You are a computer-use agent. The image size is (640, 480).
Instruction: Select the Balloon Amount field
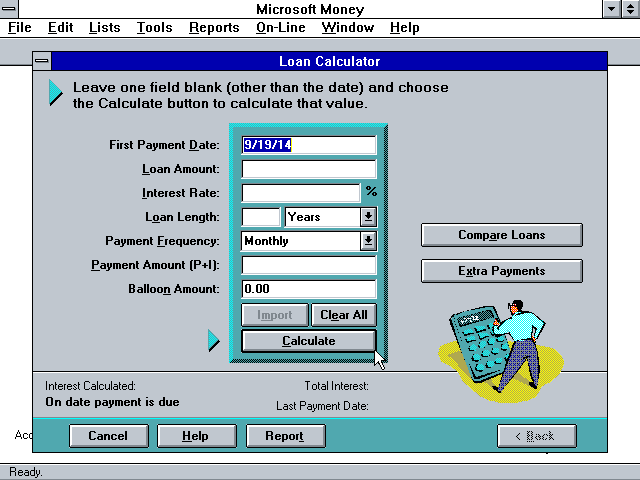point(309,289)
